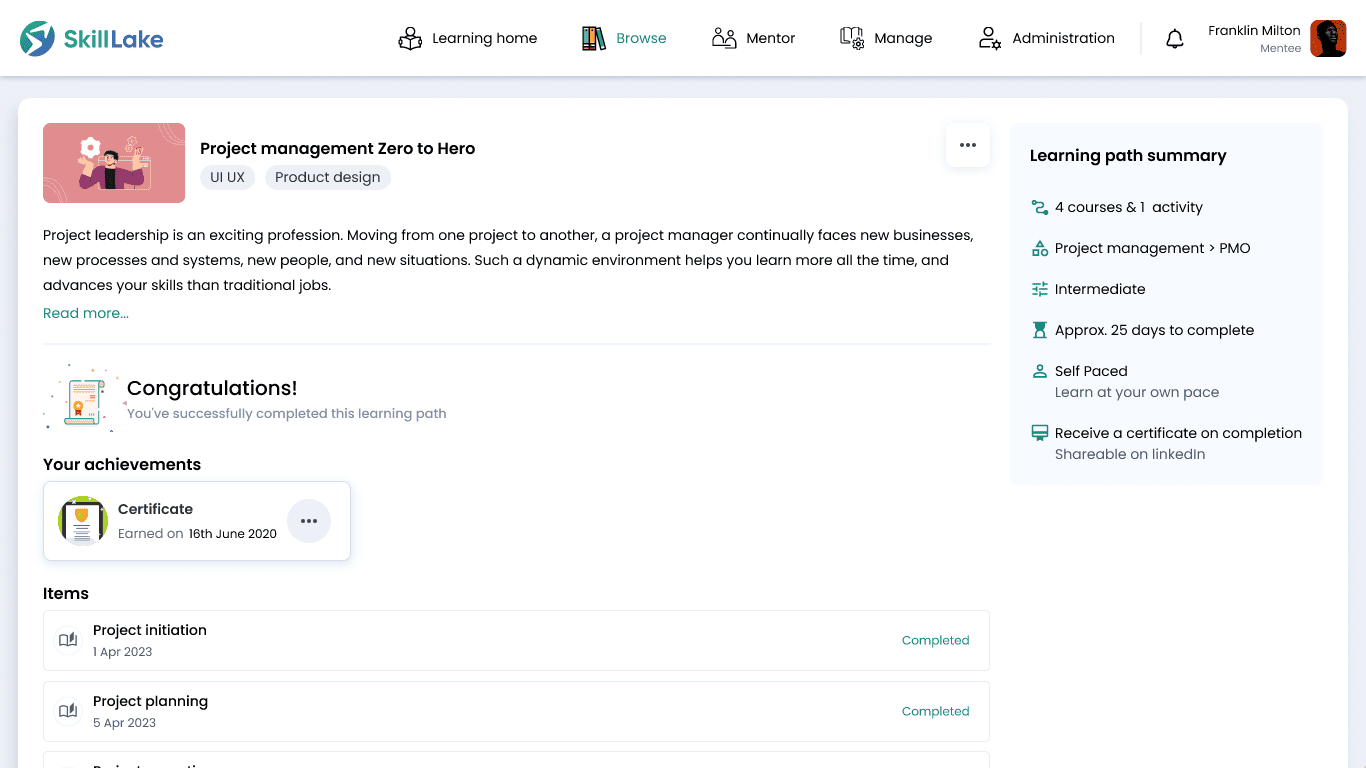Click the 16th June 2020 earned date

pos(233,534)
